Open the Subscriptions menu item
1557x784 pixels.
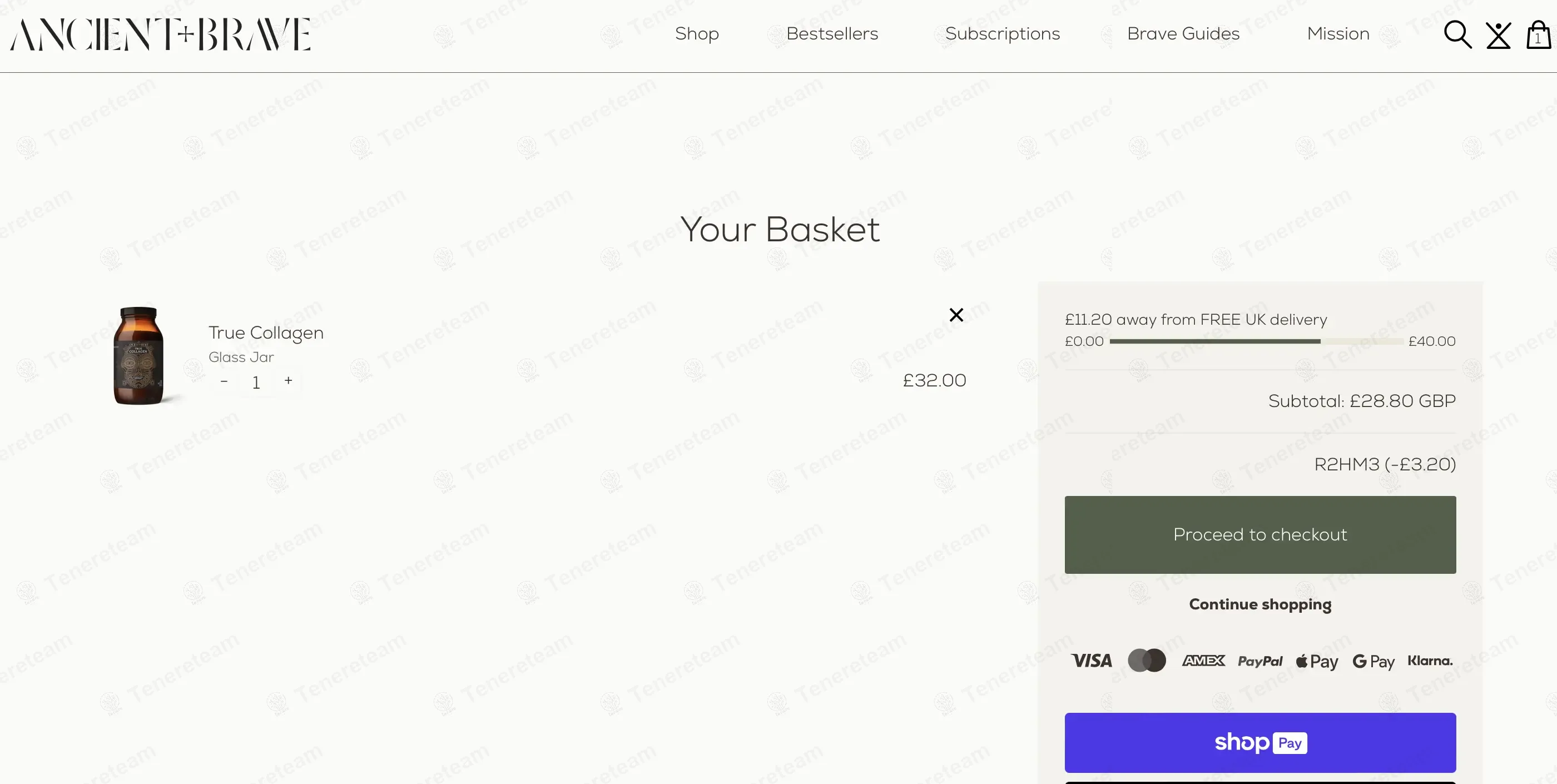pos(1002,34)
